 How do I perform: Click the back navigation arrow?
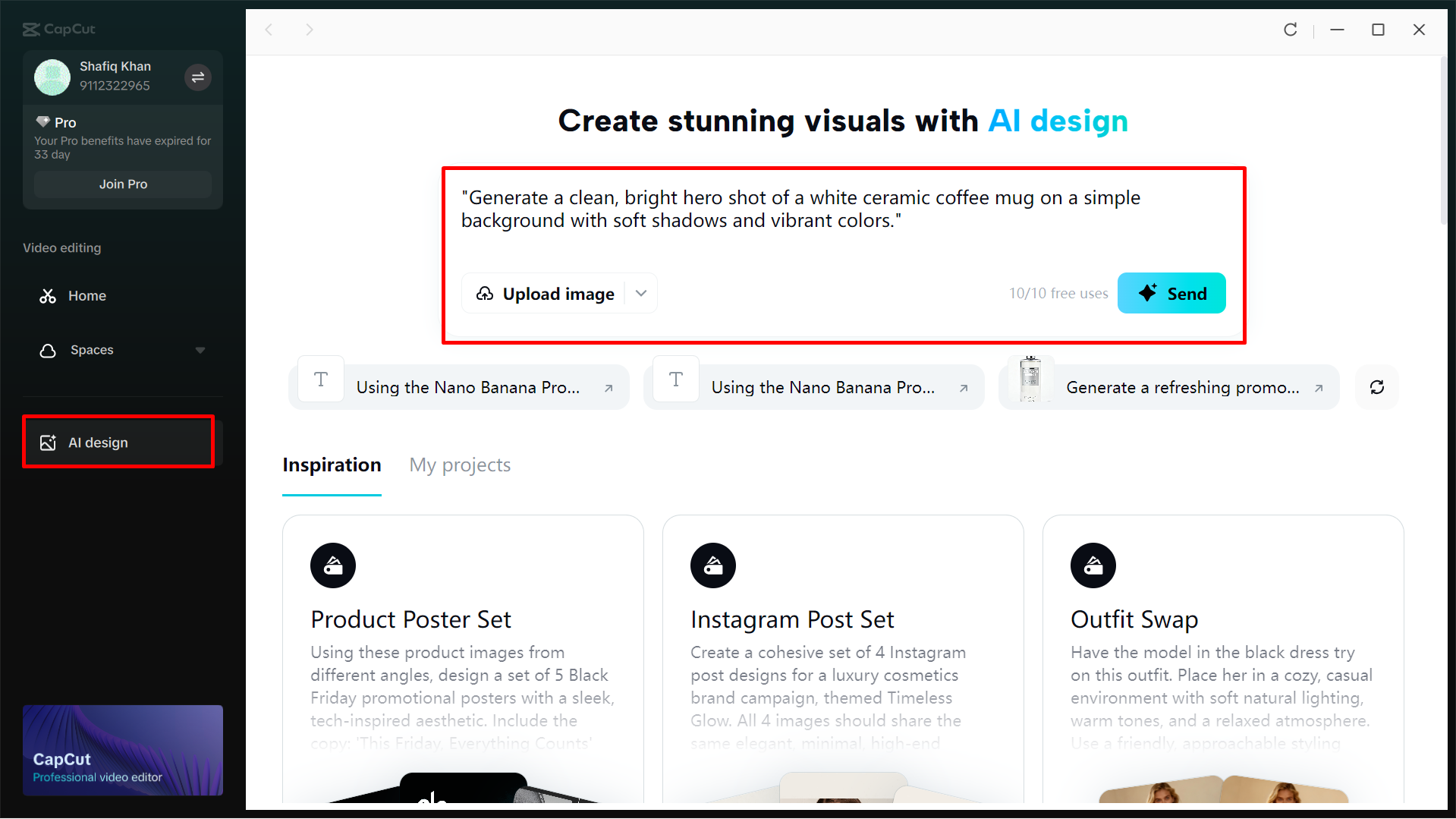[x=269, y=29]
